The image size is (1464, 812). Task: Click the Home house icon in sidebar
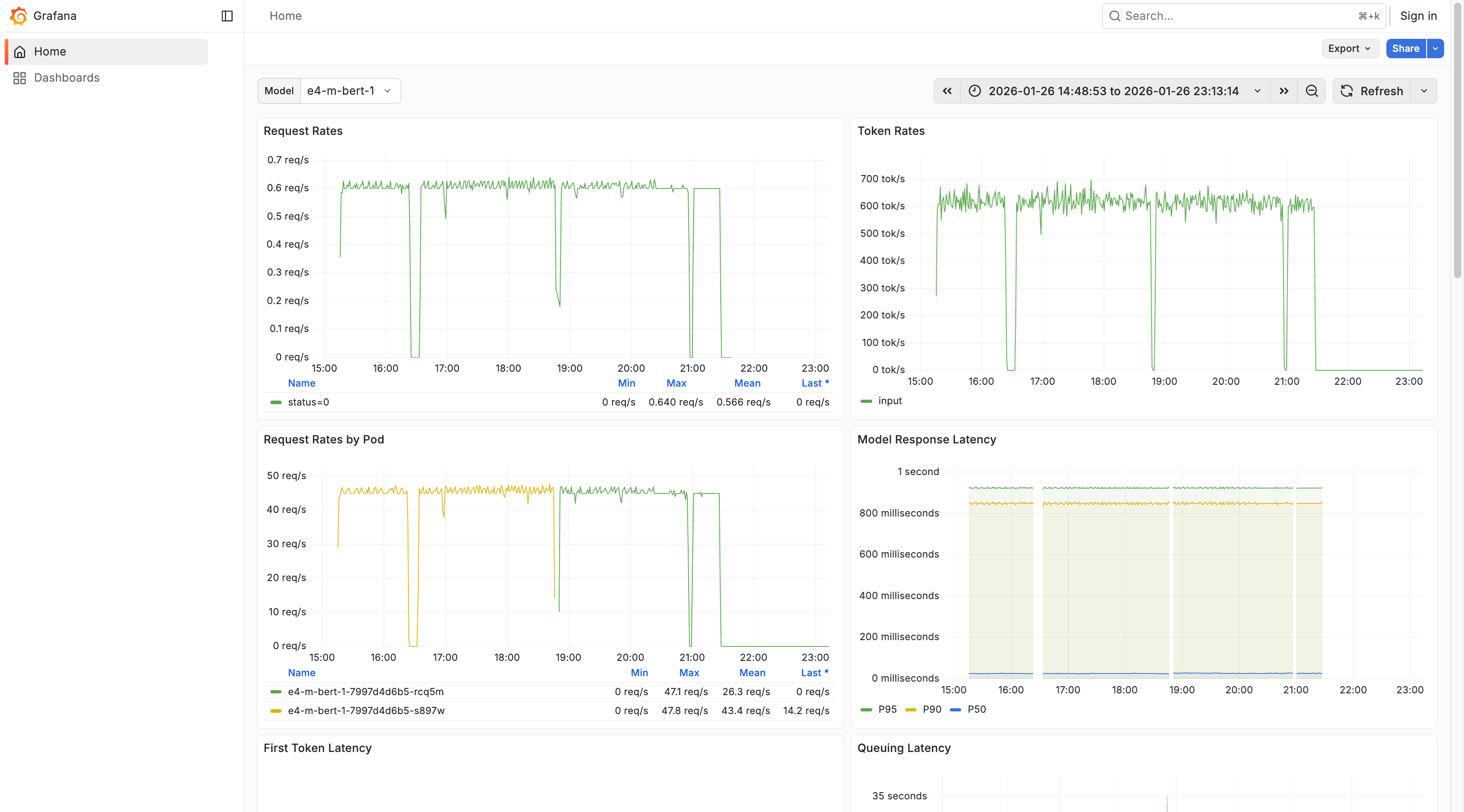tap(19, 52)
